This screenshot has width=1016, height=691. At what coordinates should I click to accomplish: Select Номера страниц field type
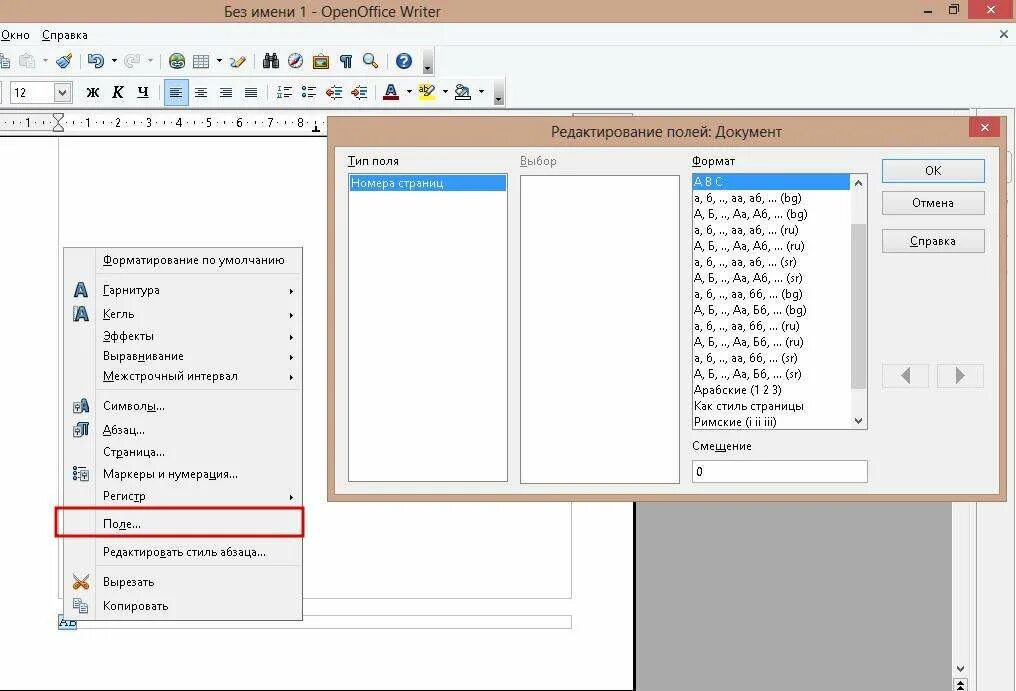coord(428,183)
